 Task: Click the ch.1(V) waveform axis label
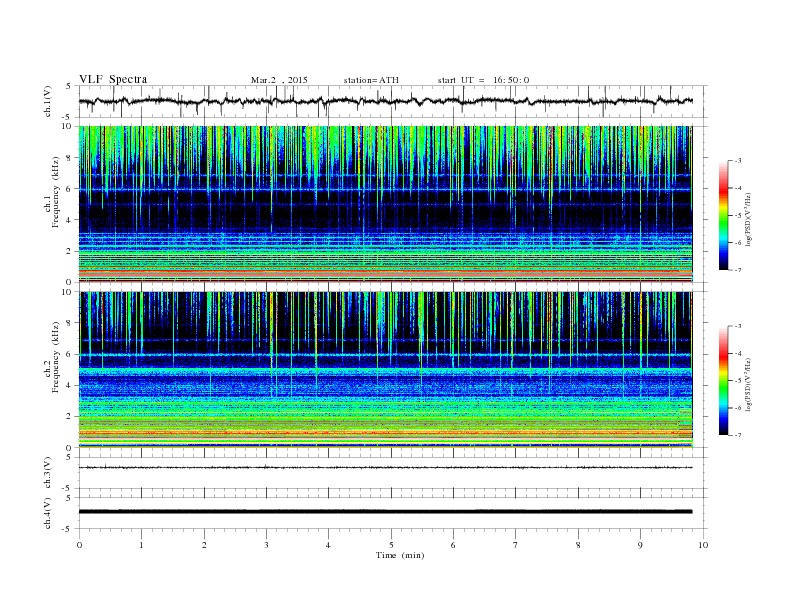click(48, 100)
